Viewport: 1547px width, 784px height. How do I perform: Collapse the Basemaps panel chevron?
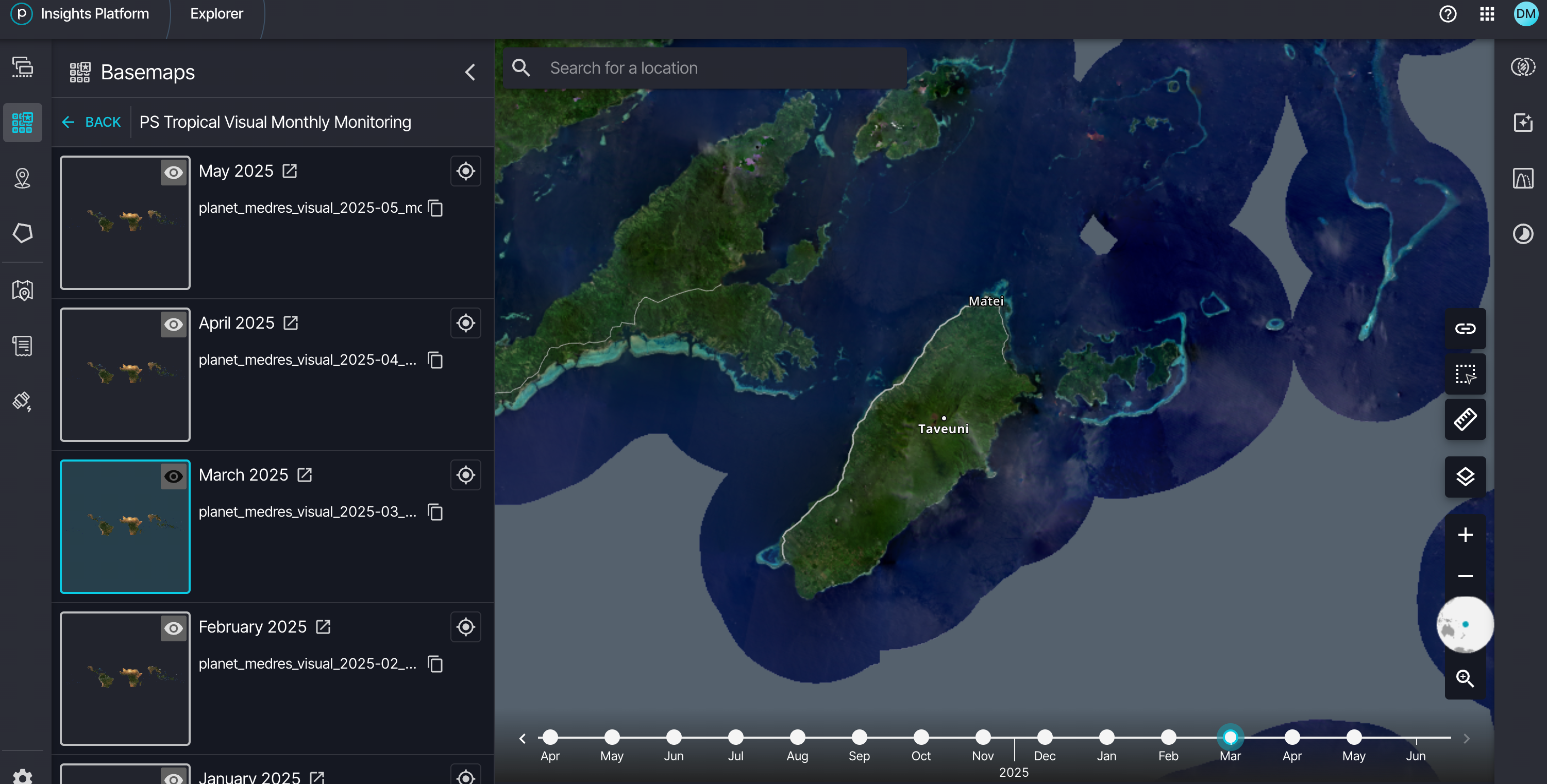click(470, 72)
